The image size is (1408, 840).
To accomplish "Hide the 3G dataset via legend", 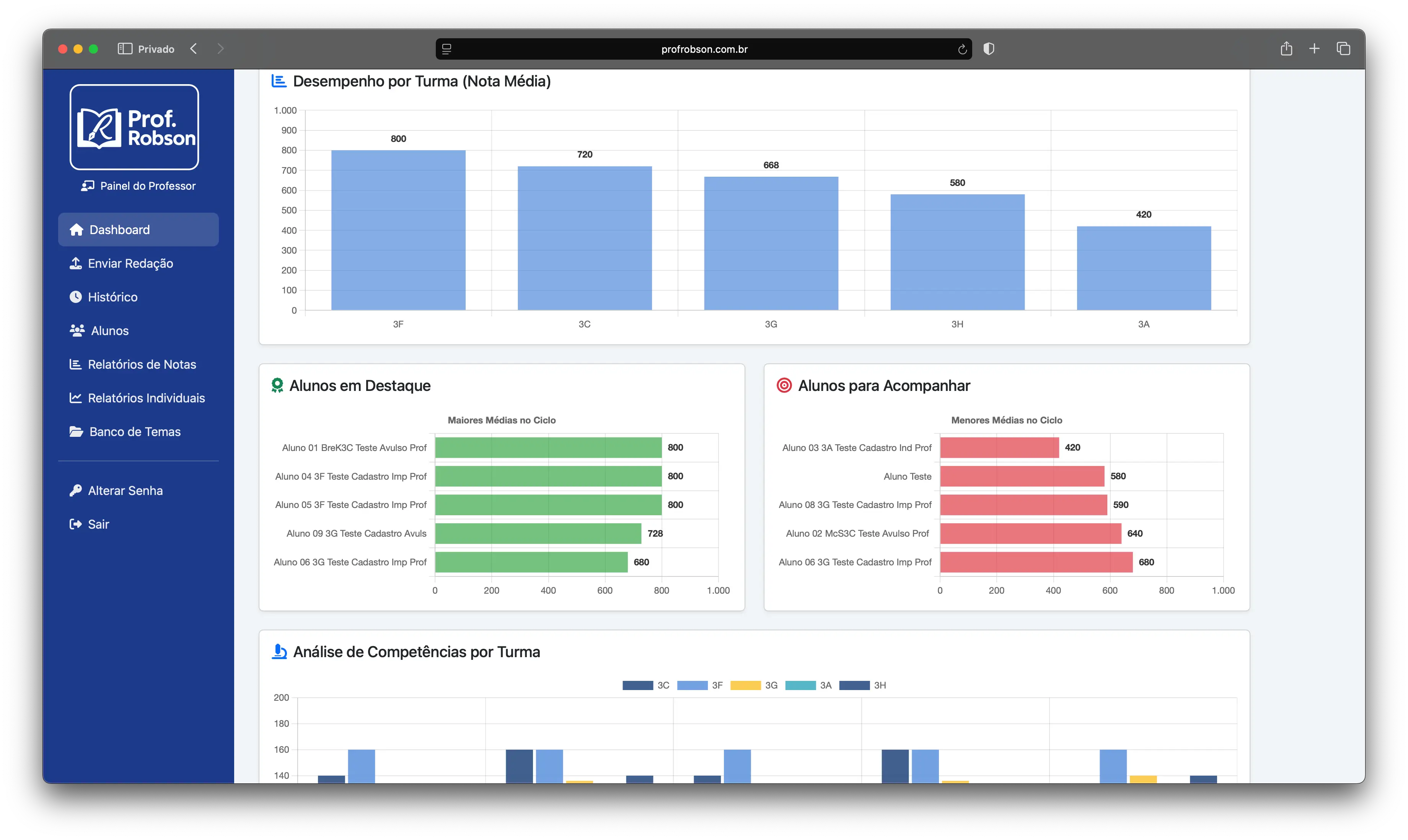I will [x=753, y=685].
